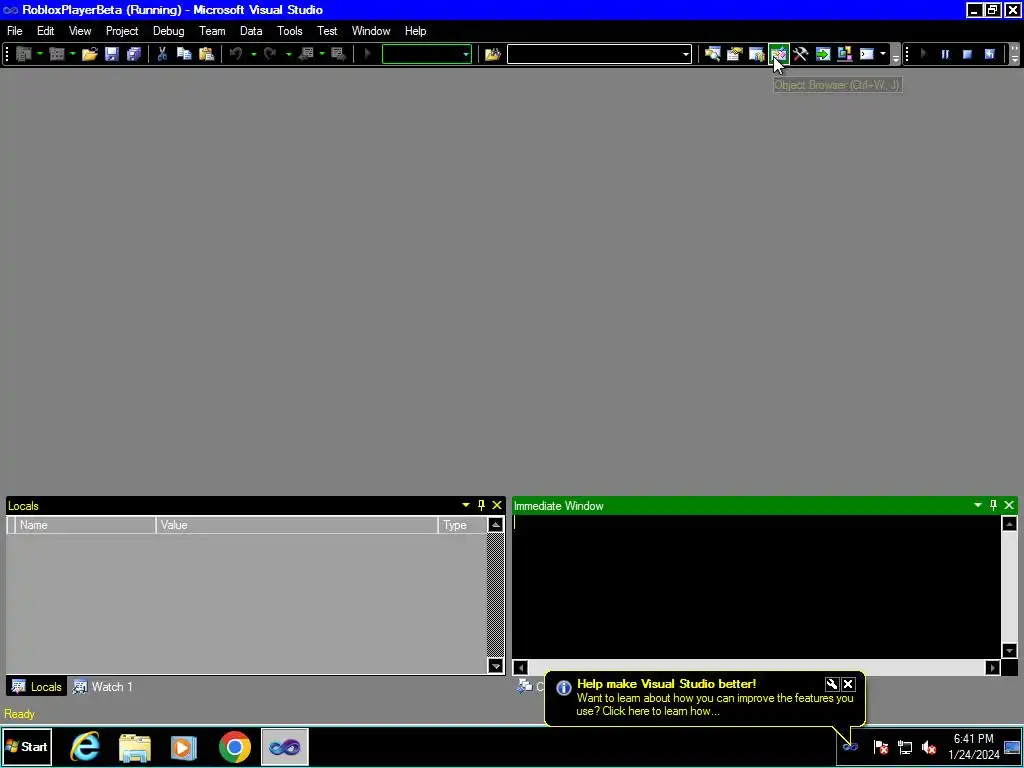Click the Save floppy disk icon
This screenshot has width=1024, height=768.
click(x=112, y=54)
